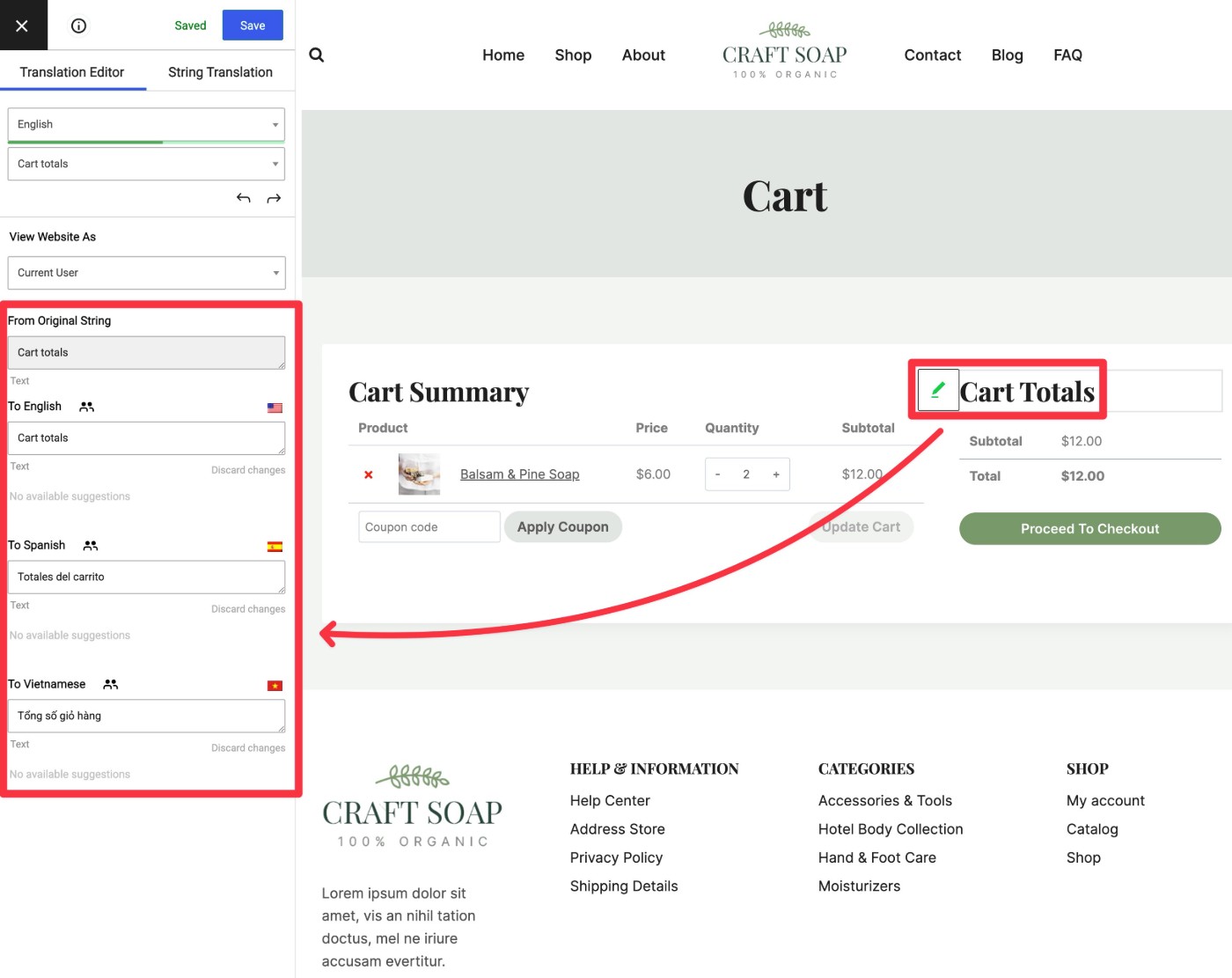Open the Shop navigation item

click(x=573, y=55)
